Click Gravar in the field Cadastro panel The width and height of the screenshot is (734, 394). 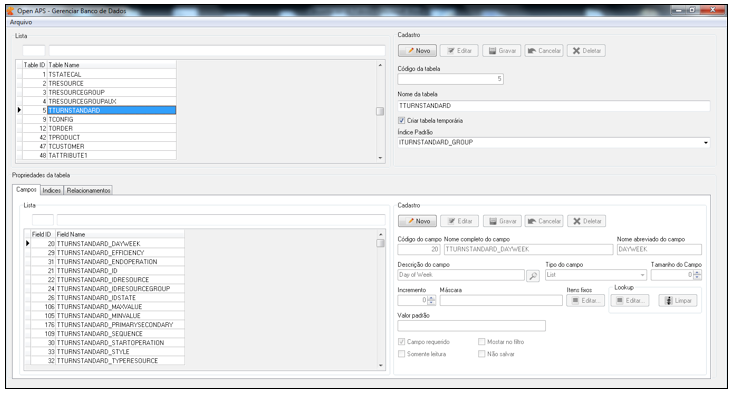click(x=502, y=221)
